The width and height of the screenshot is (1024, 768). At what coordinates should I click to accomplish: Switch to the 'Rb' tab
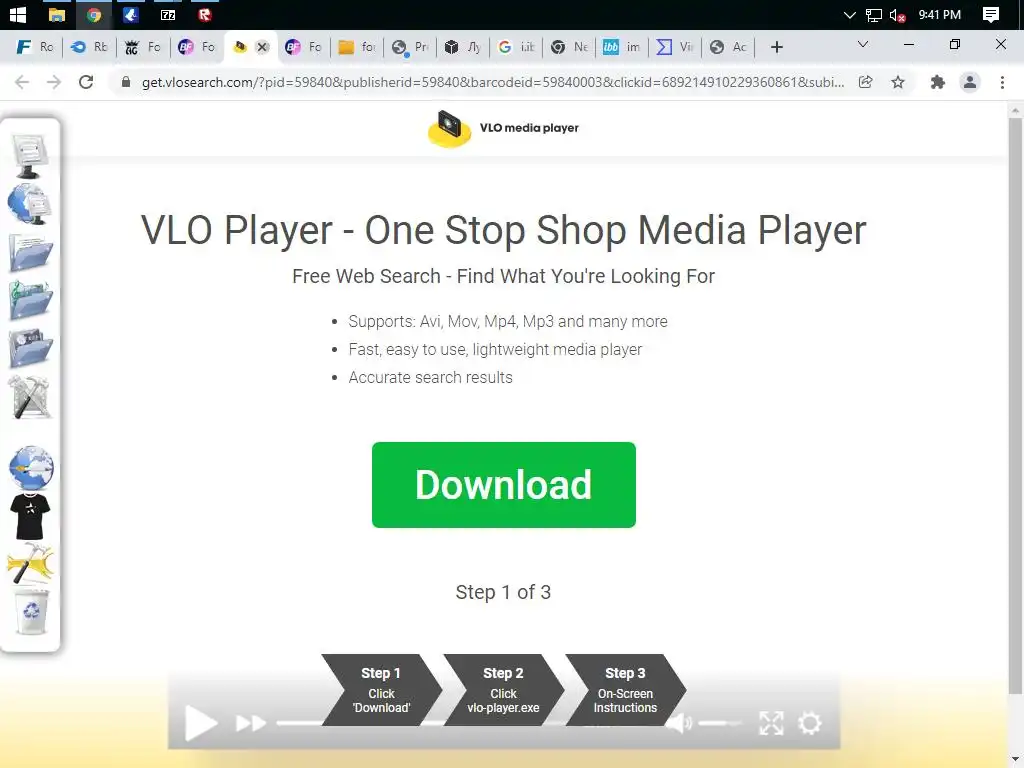pyautogui.click(x=89, y=47)
